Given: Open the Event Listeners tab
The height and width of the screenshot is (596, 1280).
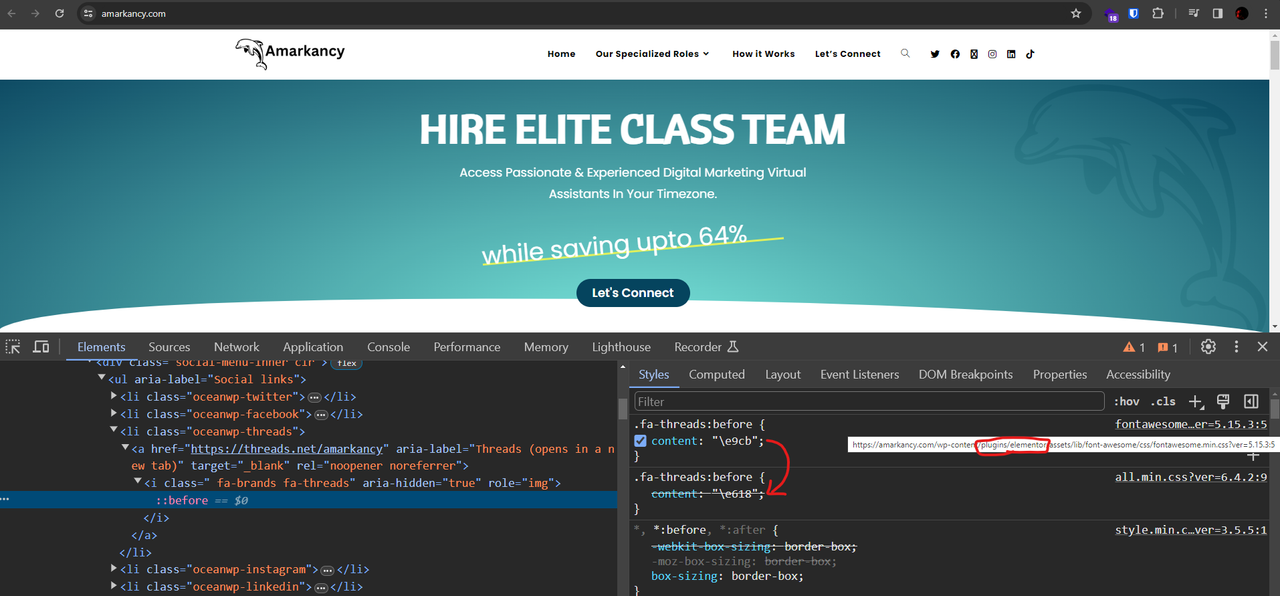Looking at the screenshot, I should [860, 374].
